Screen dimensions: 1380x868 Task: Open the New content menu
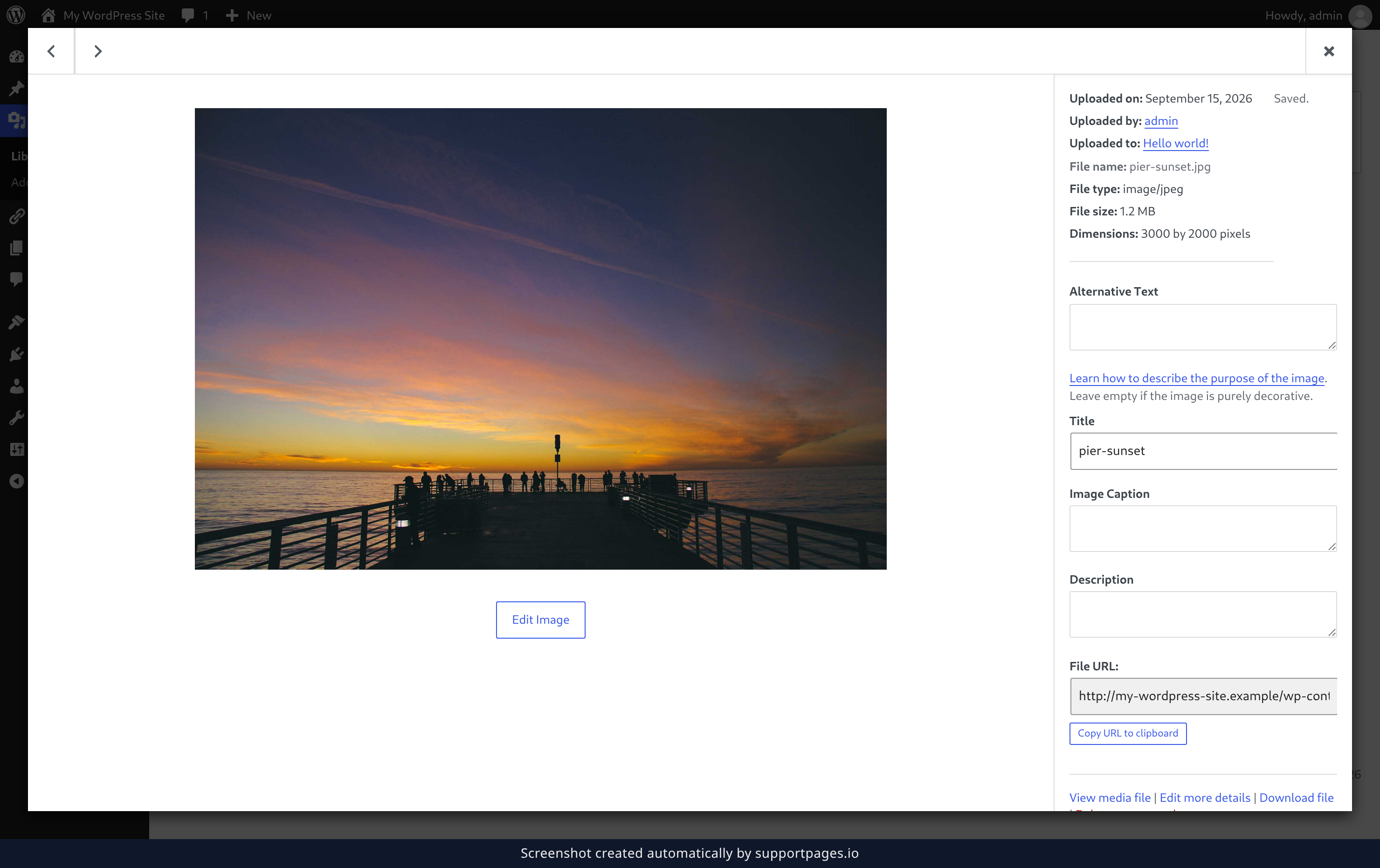click(x=248, y=15)
